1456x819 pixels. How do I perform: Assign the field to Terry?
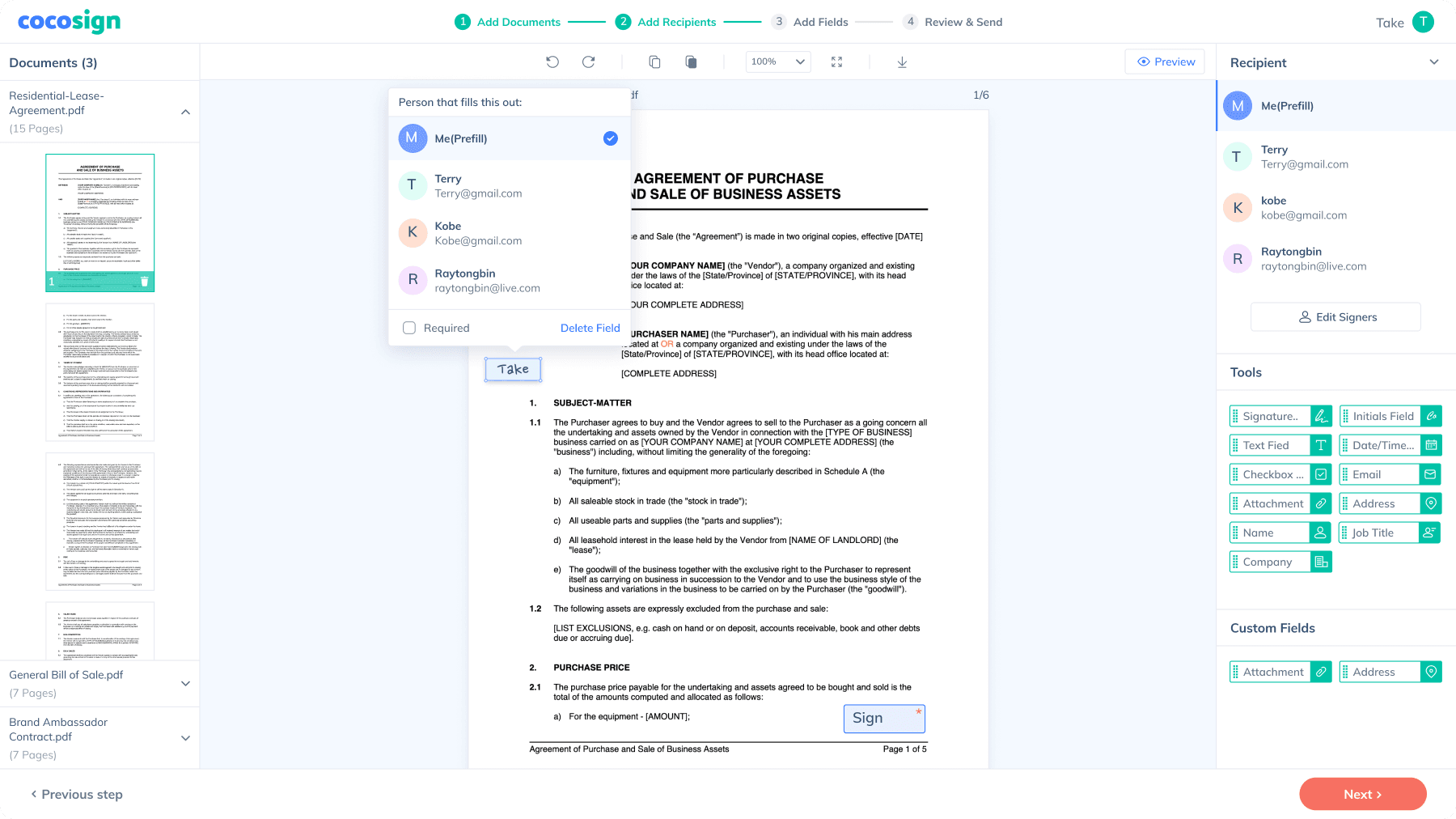479,185
